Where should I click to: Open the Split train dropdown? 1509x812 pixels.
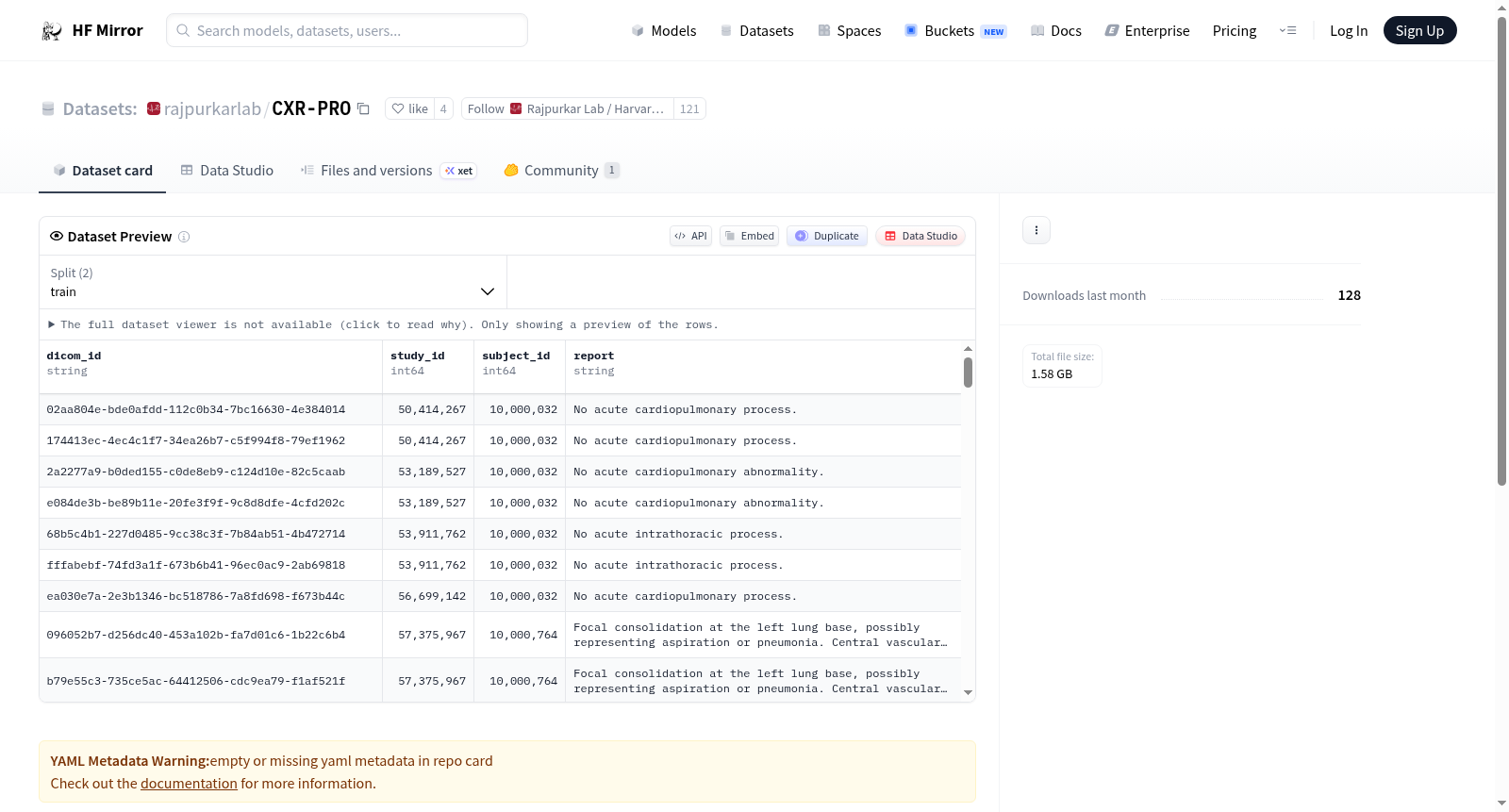tap(273, 282)
